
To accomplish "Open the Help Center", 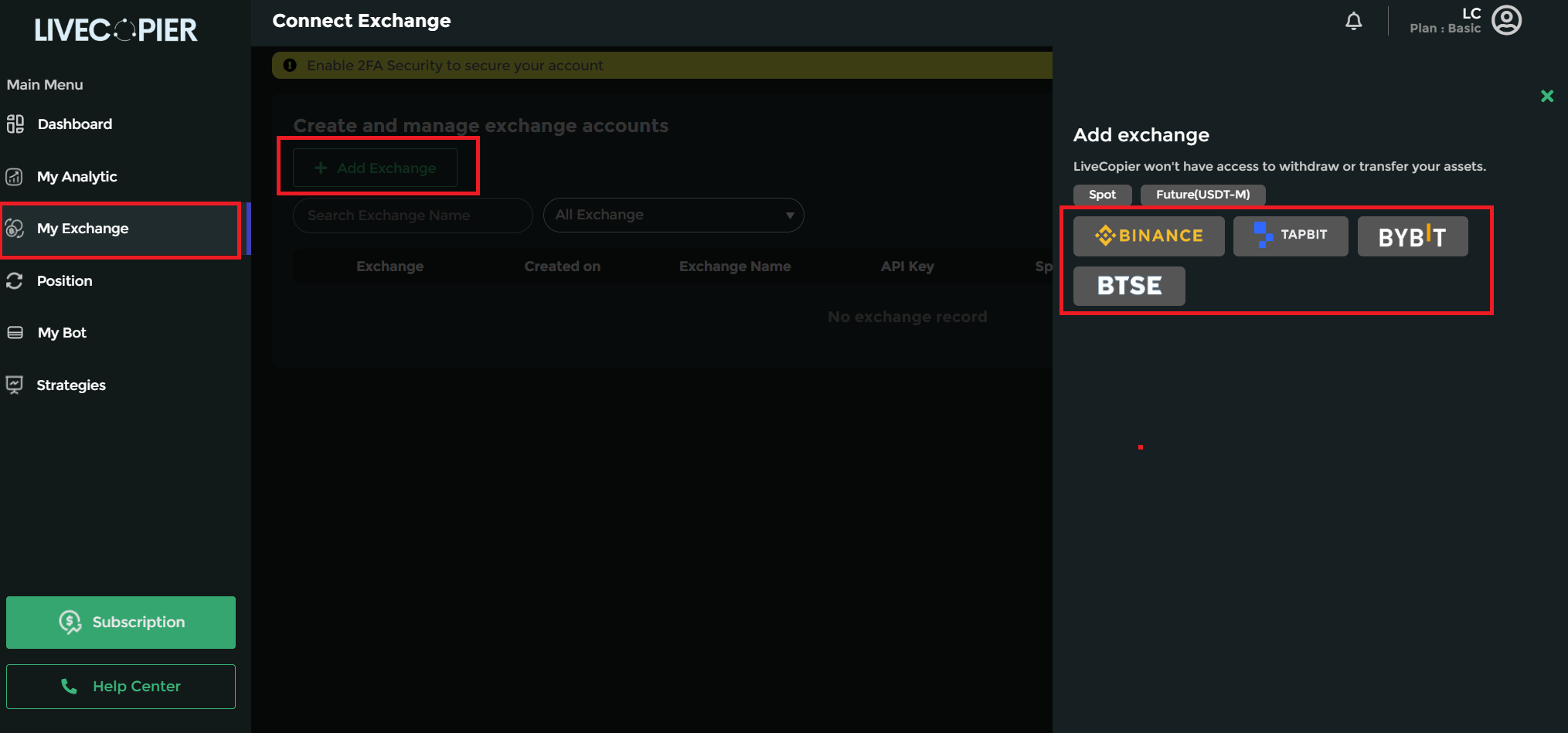I will click(121, 687).
